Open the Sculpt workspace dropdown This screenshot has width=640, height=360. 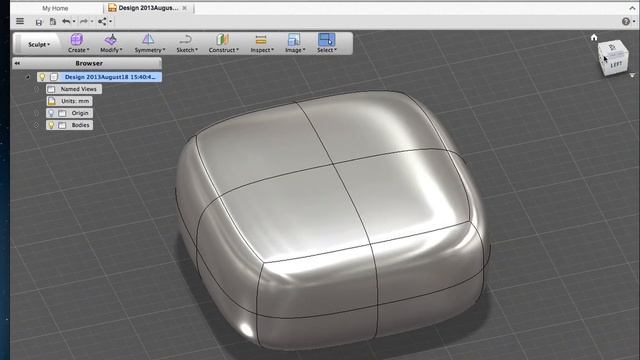39,44
